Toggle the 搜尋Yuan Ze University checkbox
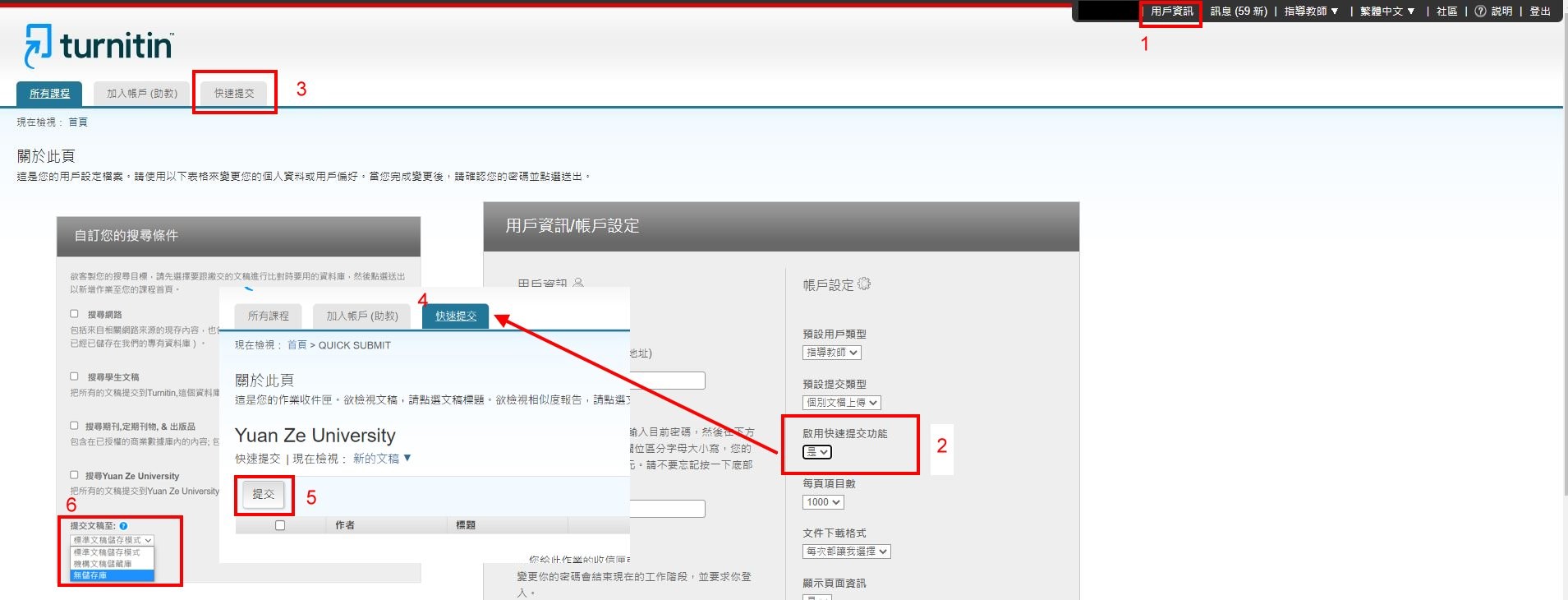 tap(74, 475)
